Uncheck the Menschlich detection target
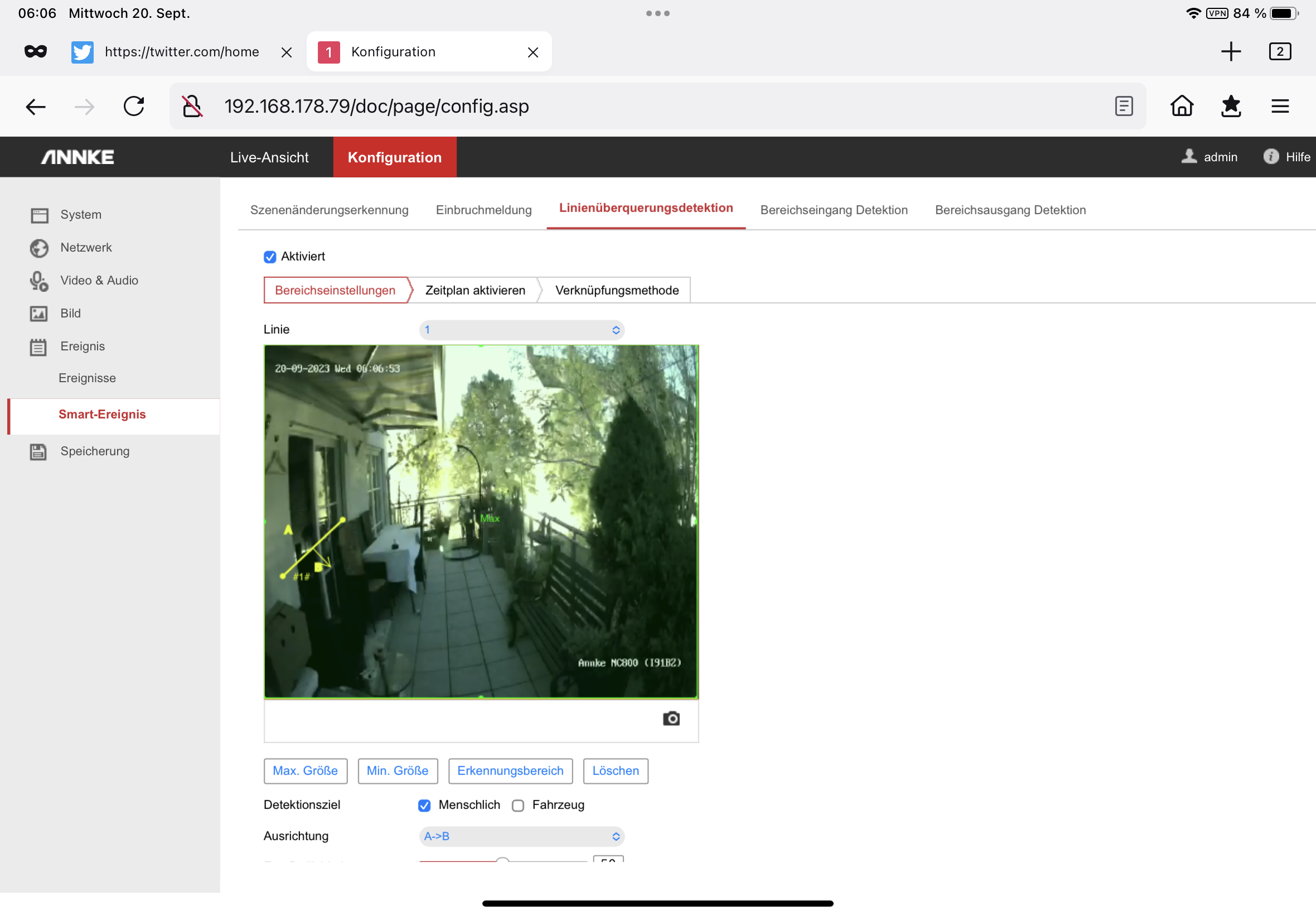The height and width of the screenshot is (915, 1316). coord(424,806)
